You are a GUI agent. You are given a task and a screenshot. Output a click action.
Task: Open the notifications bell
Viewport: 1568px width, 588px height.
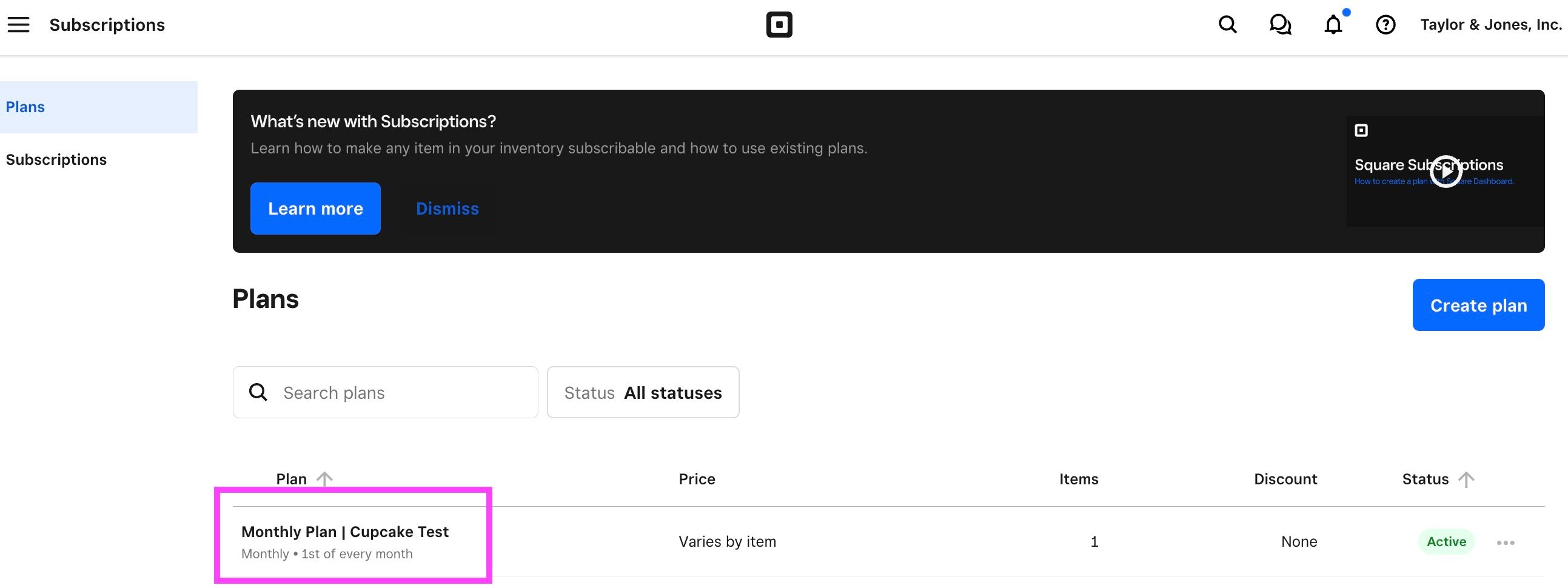tap(1333, 25)
